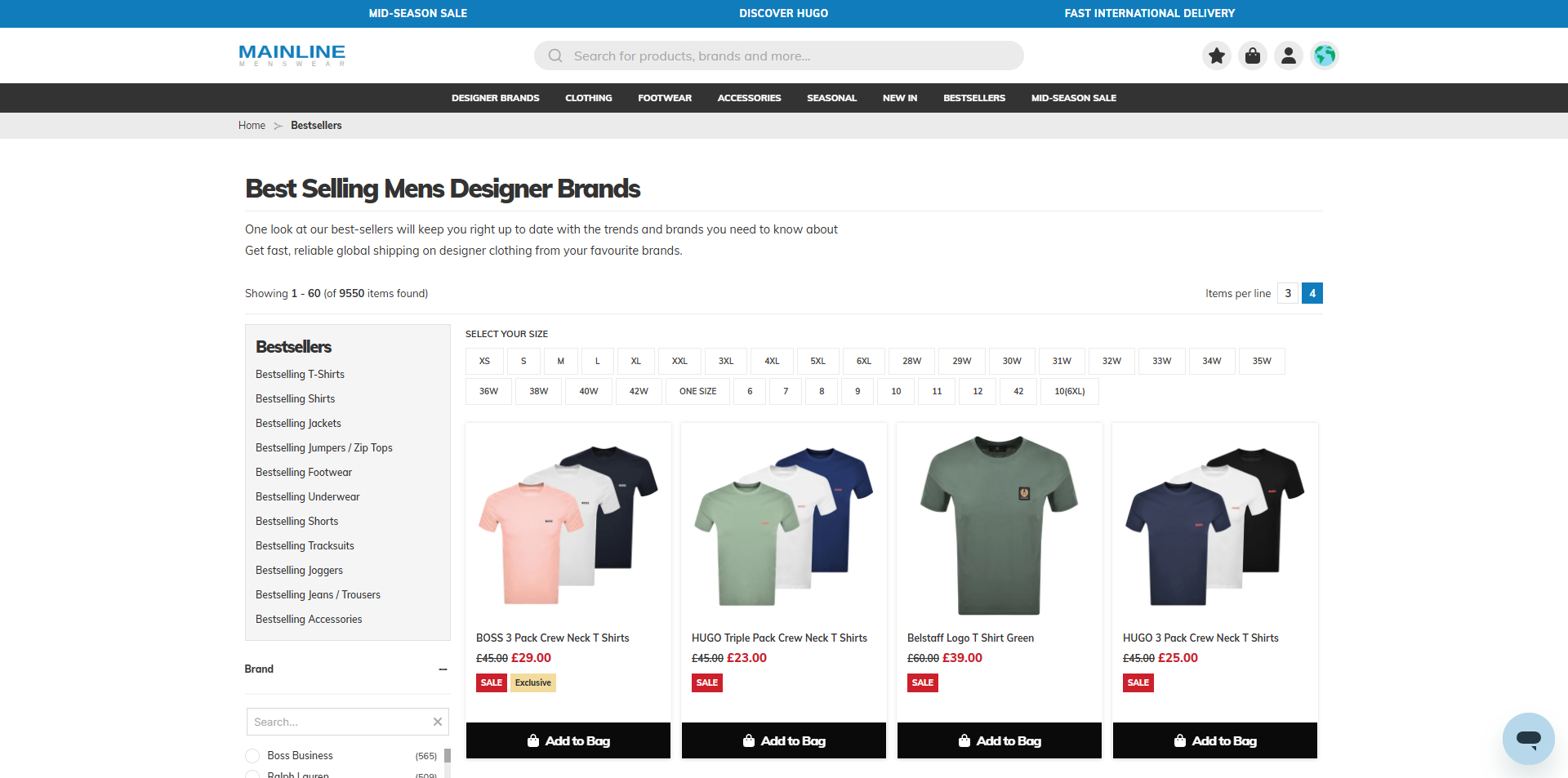Open the wishlist star icon
Image resolution: width=1568 pixels, height=778 pixels.
coord(1217,56)
